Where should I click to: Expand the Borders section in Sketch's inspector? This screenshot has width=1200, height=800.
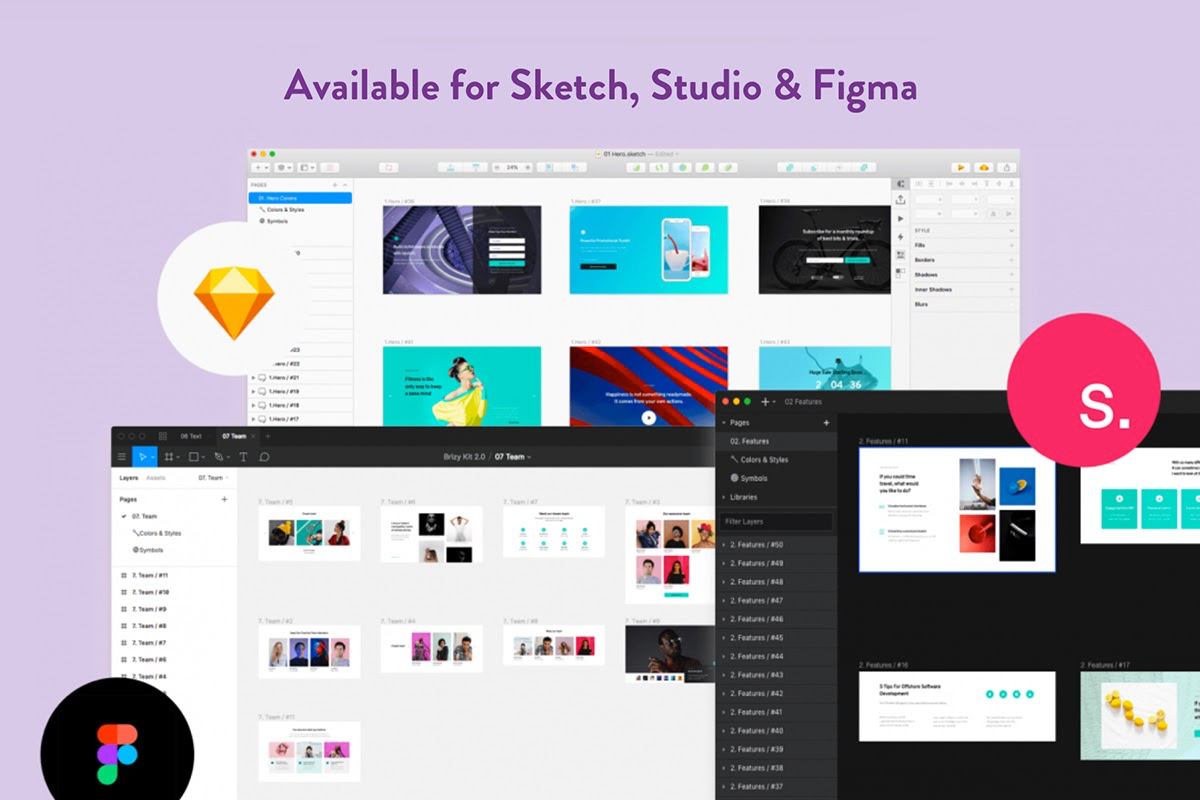[1011, 260]
